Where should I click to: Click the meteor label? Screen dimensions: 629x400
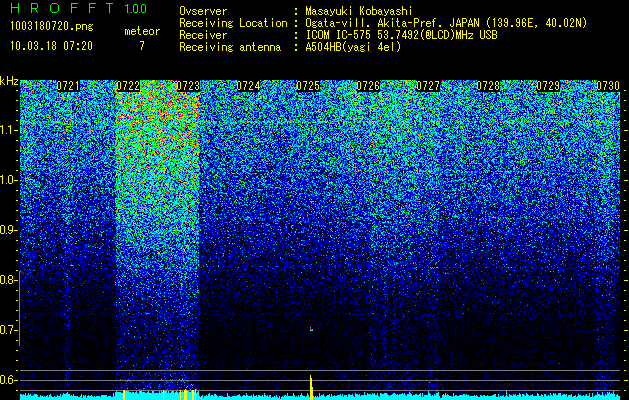[x=142, y=31]
